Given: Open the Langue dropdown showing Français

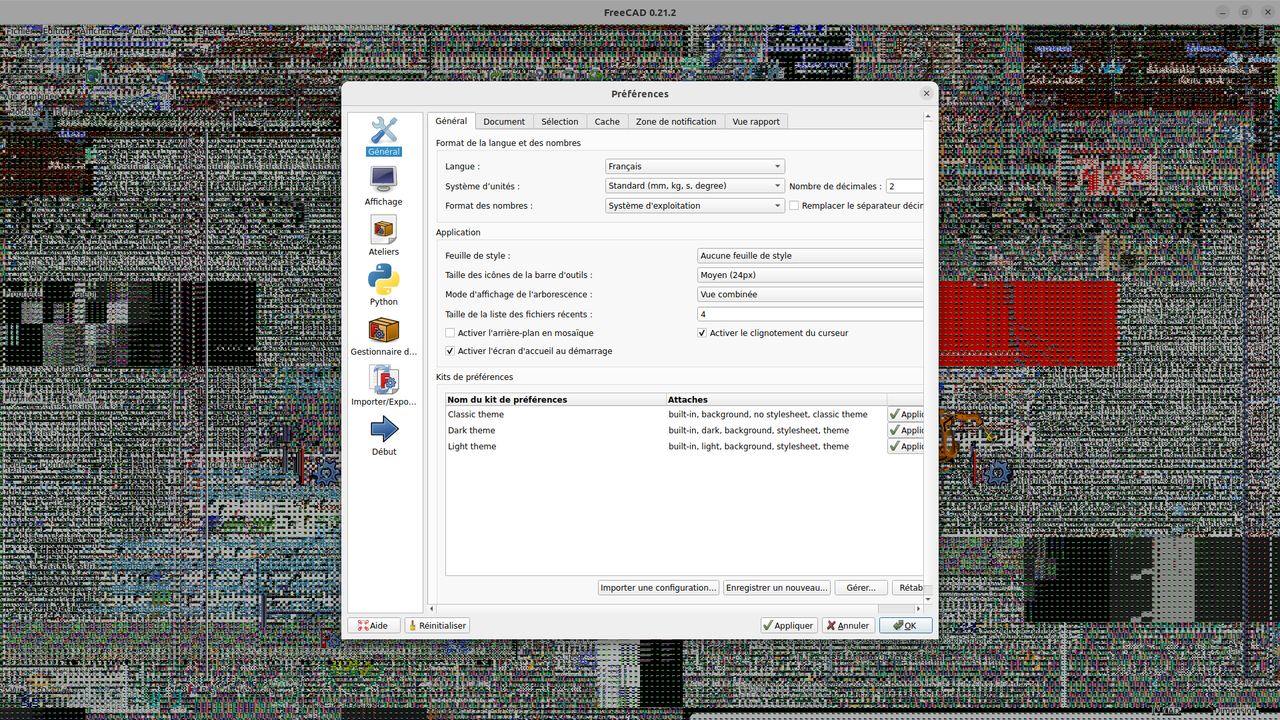Looking at the screenshot, I should coord(695,167).
